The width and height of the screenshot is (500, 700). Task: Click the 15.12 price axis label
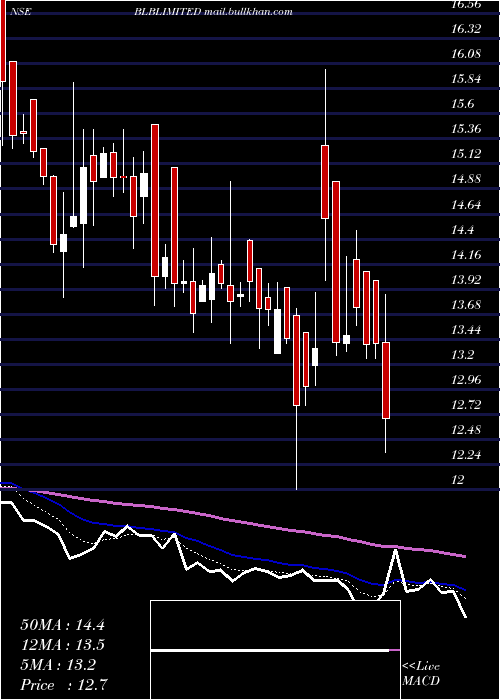pos(467,154)
